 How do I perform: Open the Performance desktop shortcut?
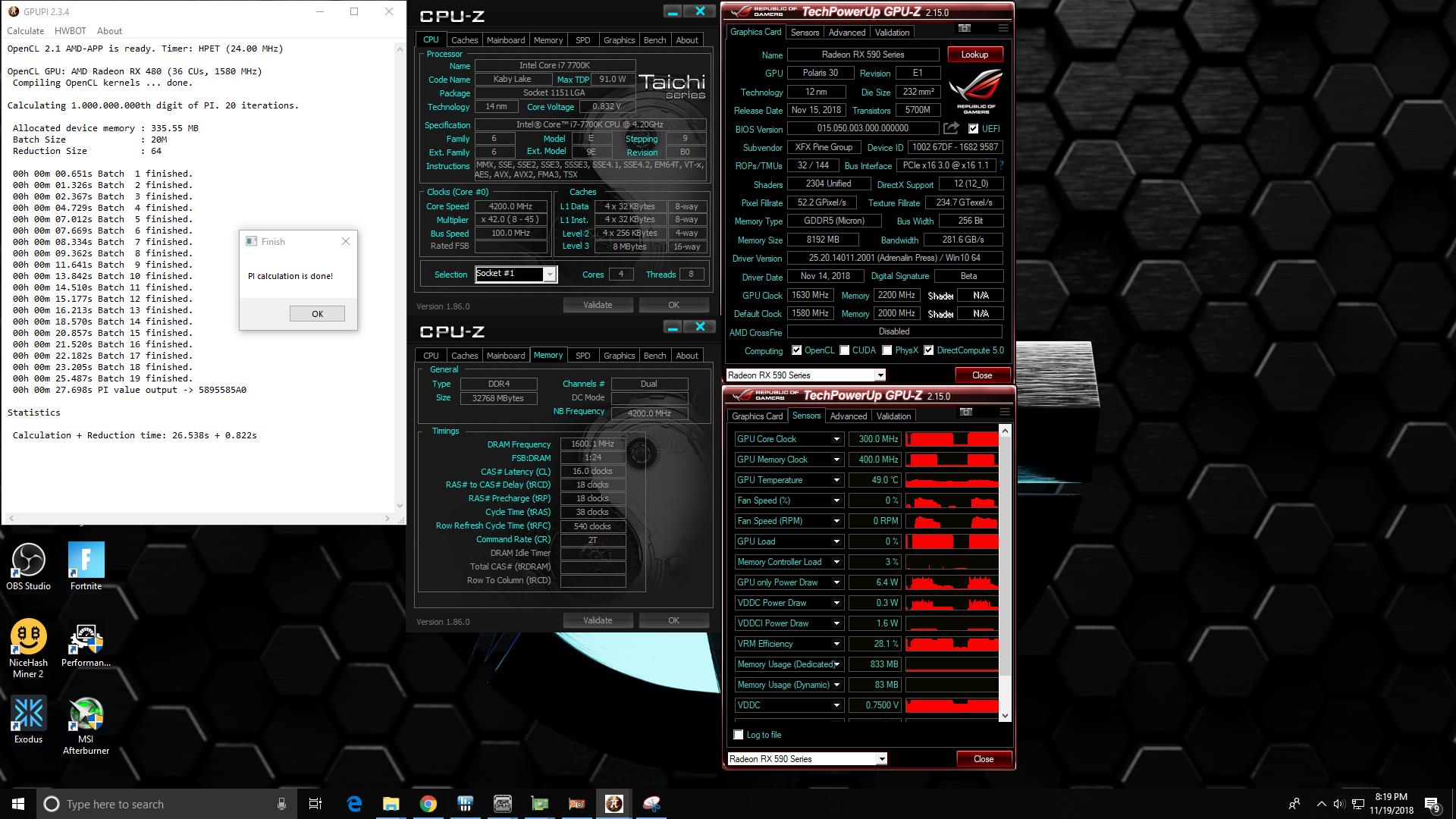pyautogui.click(x=86, y=645)
